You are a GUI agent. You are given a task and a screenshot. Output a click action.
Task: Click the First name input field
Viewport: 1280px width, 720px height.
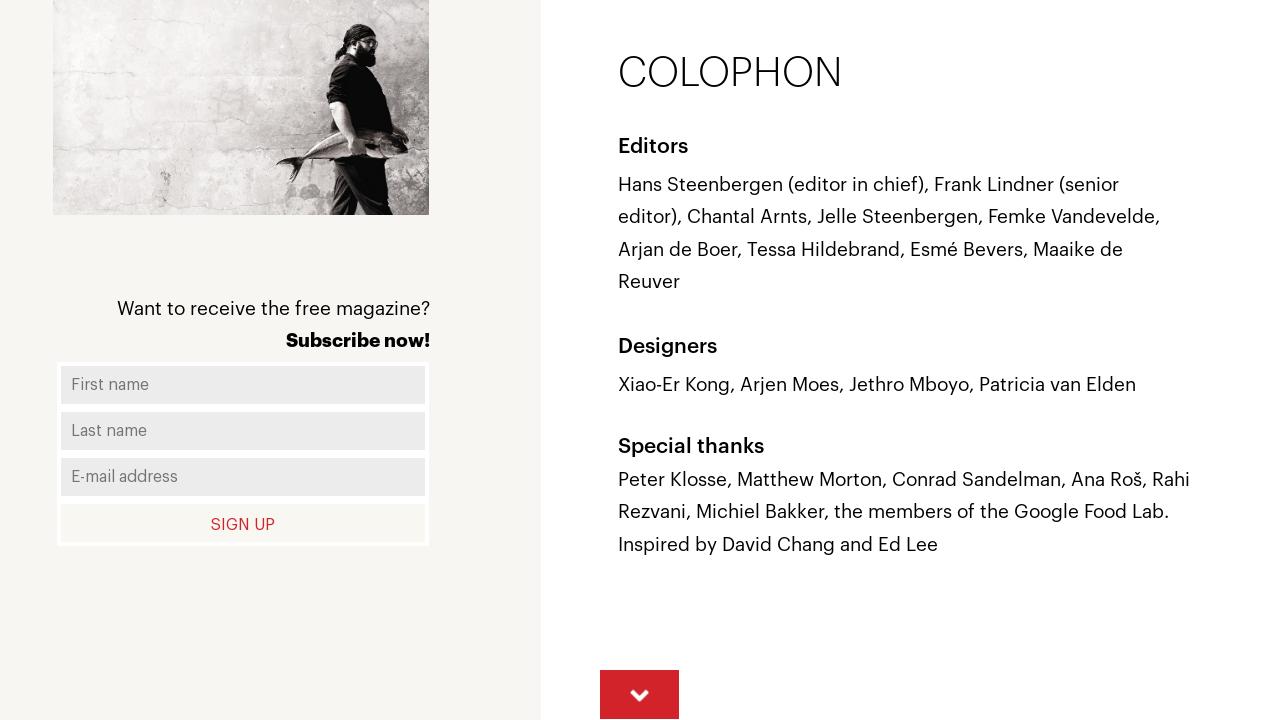point(242,384)
